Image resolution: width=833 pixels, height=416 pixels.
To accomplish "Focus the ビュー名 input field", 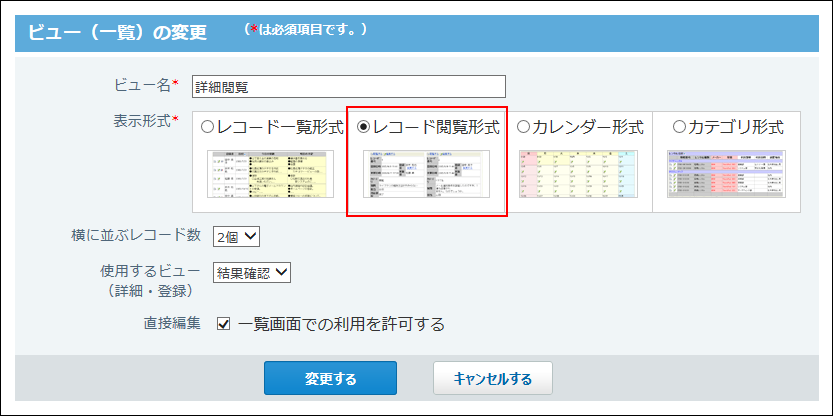I will (x=348, y=87).
